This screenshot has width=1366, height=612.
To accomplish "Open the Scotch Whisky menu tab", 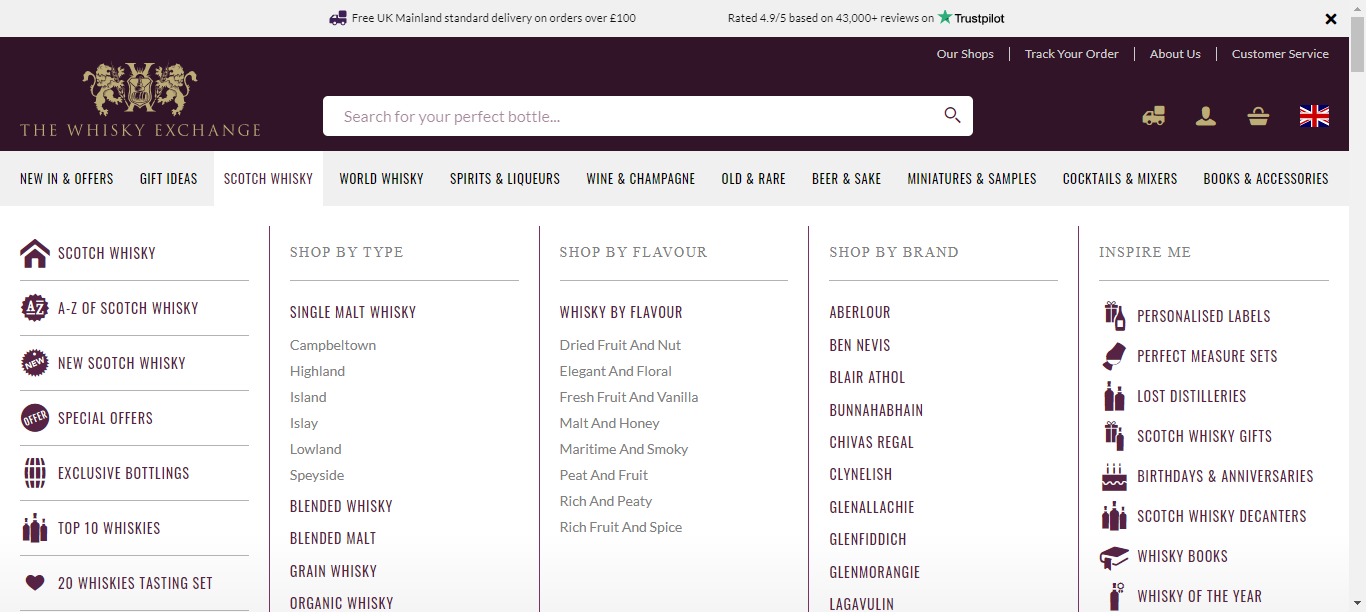I will [268, 179].
